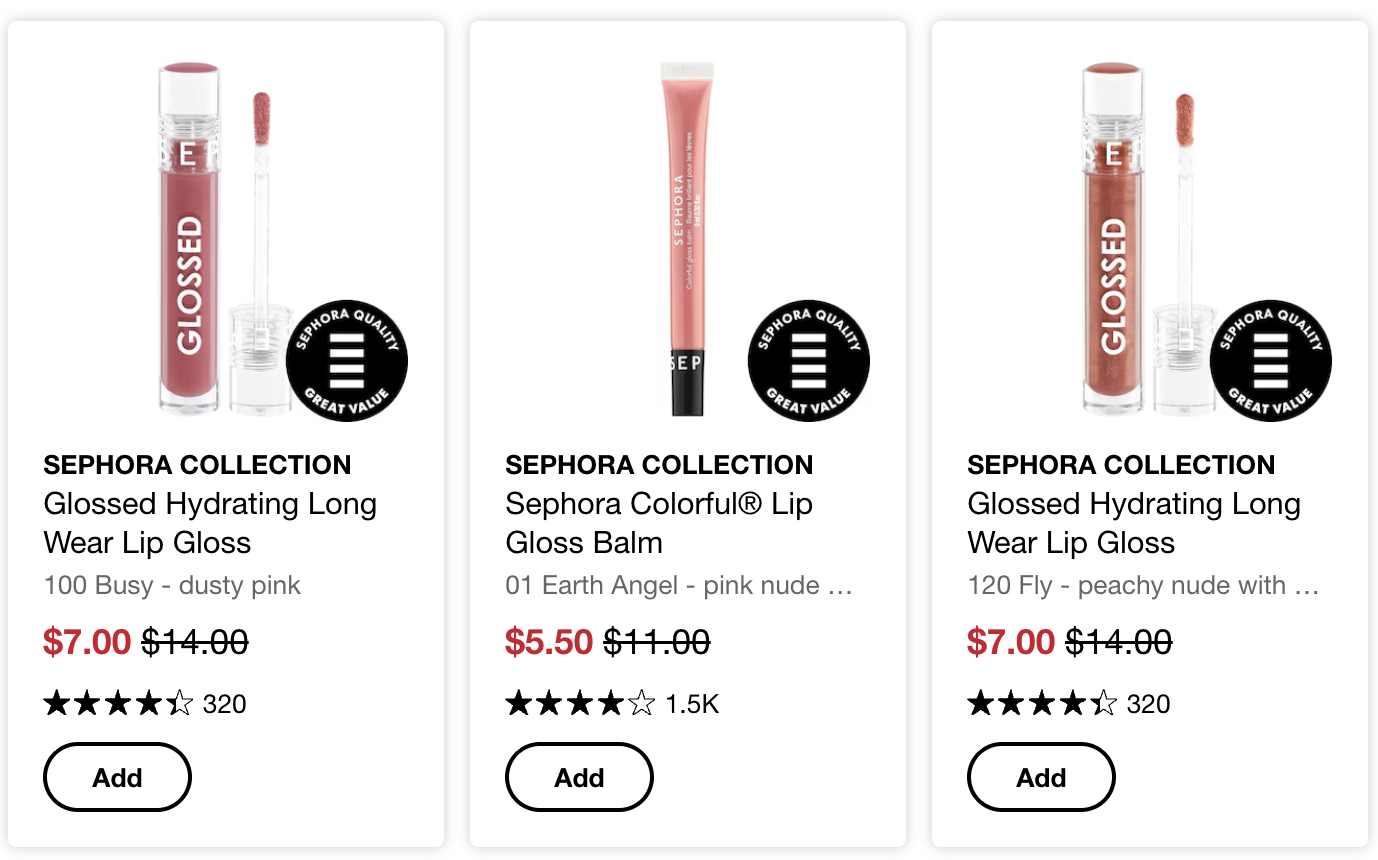The height and width of the screenshot is (860, 1378).
Task: Click Sephora Quality badge on 120 Fly gloss
Action: 1271,361
